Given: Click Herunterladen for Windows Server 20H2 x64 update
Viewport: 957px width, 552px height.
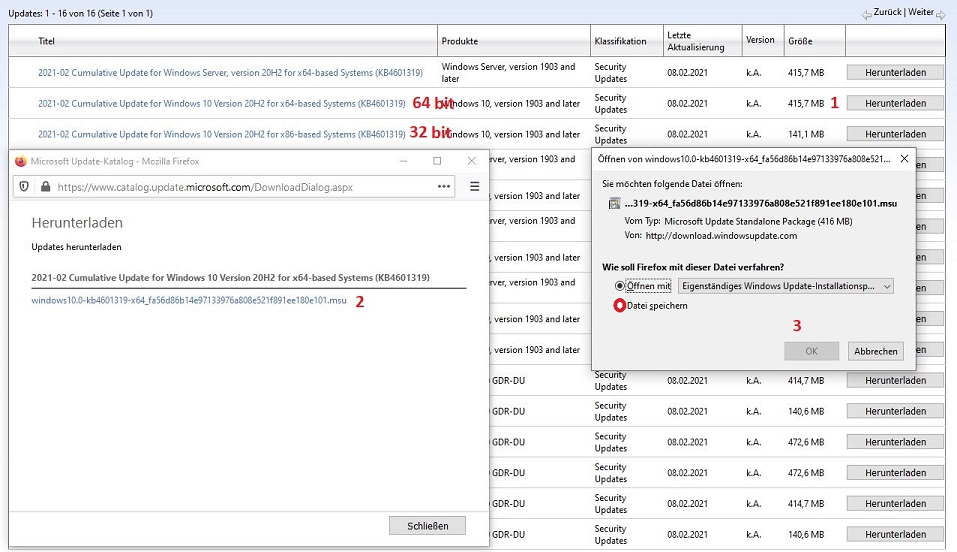Looking at the screenshot, I should coord(895,73).
